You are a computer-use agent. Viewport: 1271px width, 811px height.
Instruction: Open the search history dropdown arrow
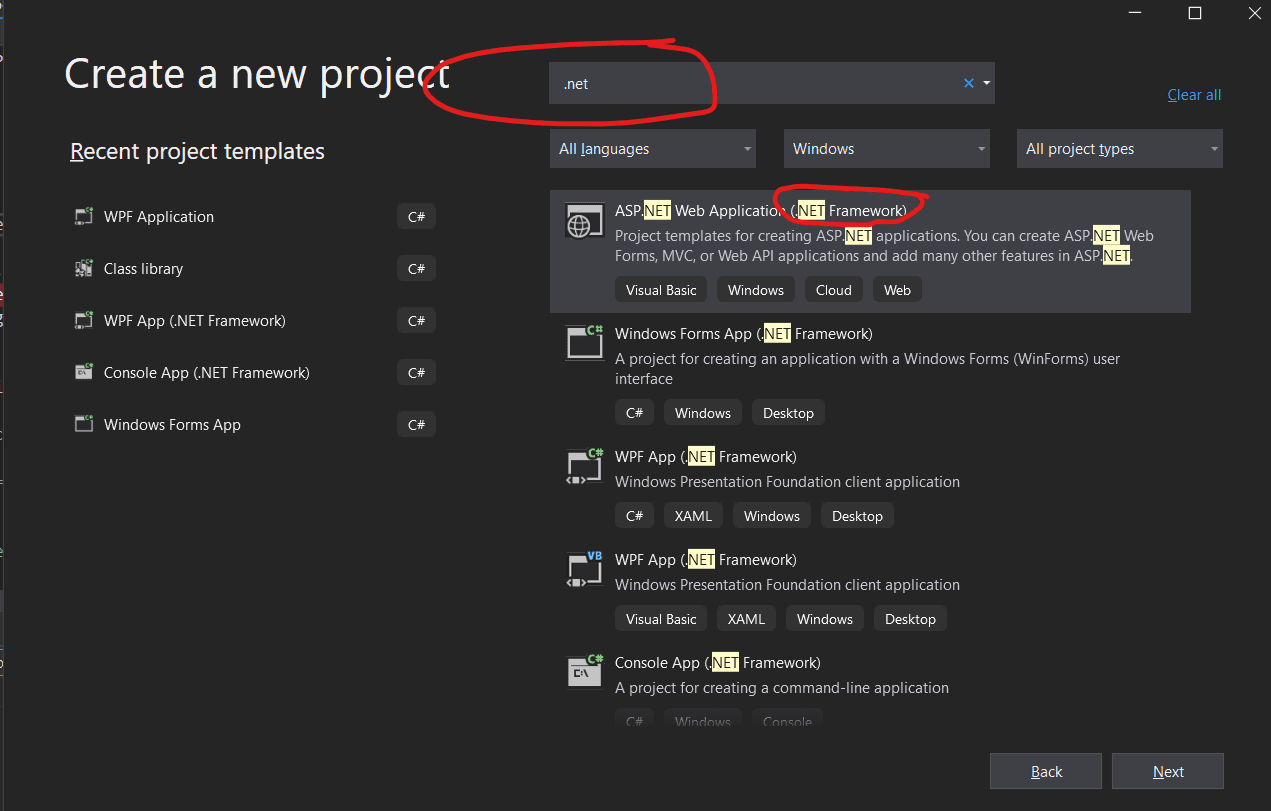(986, 83)
